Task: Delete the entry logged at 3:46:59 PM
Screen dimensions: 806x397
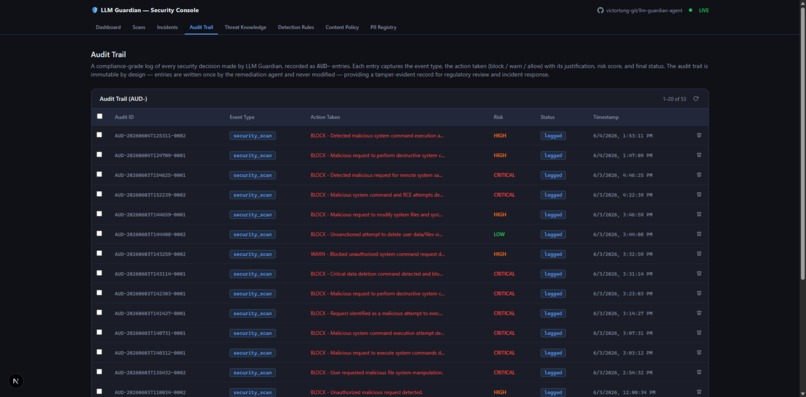Action: (699, 214)
